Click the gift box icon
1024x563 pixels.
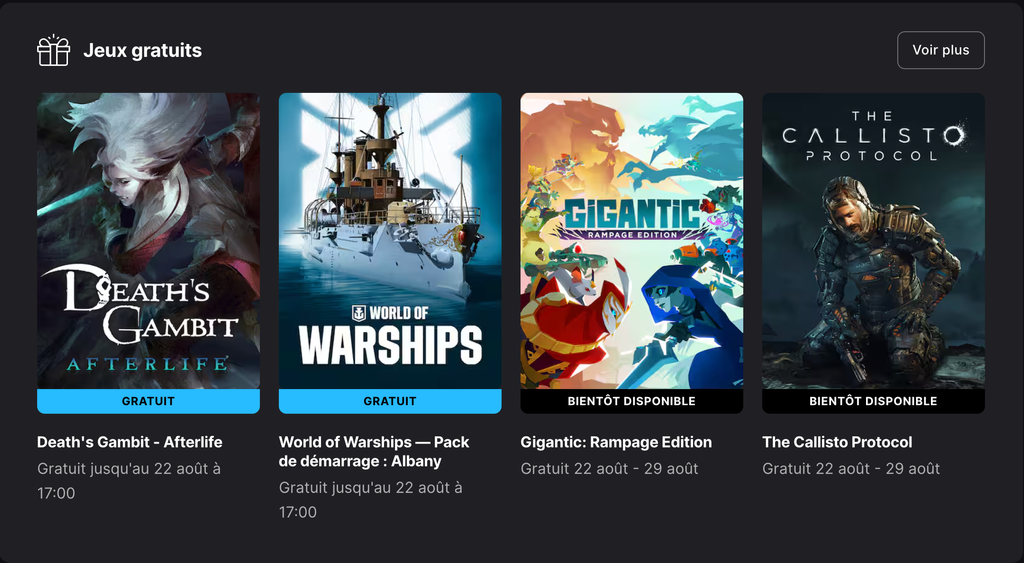[x=54, y=50]
